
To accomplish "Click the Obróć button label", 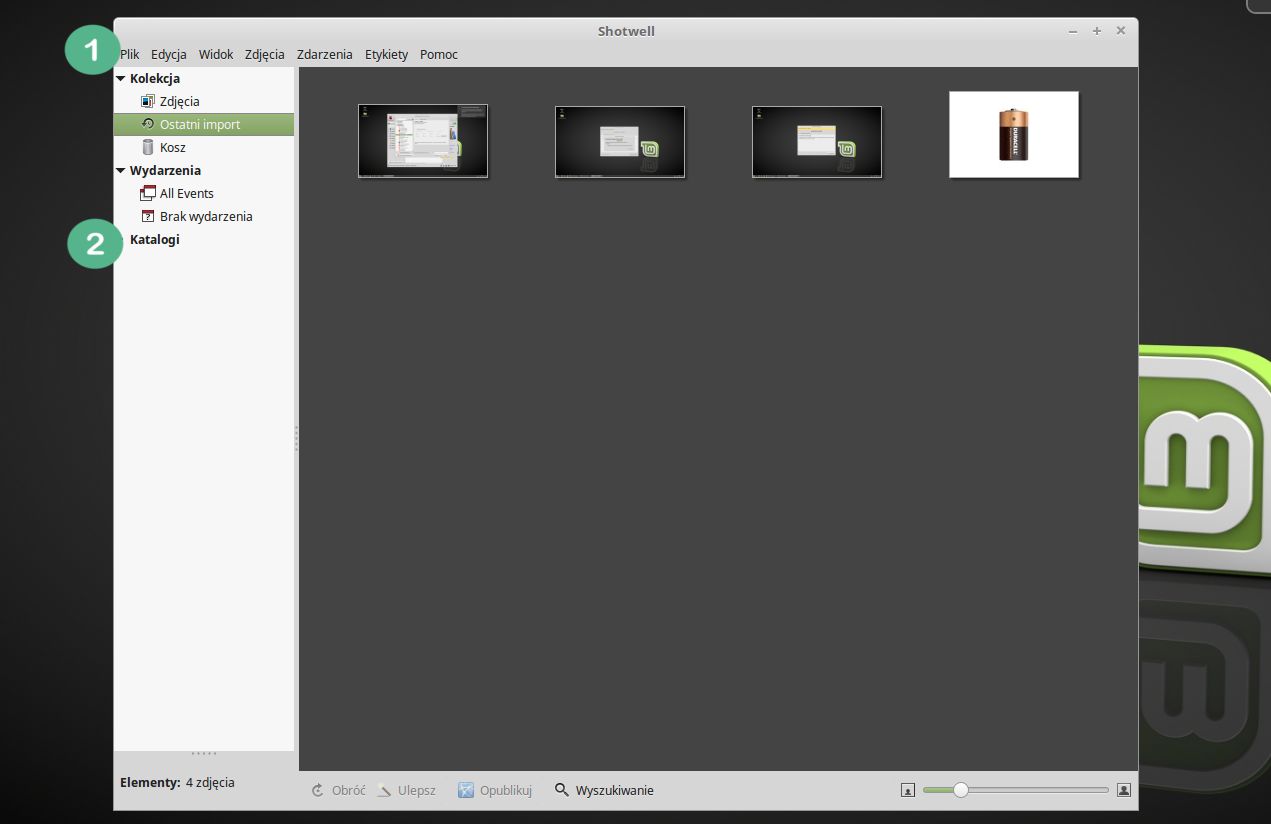I will point(349,790).
